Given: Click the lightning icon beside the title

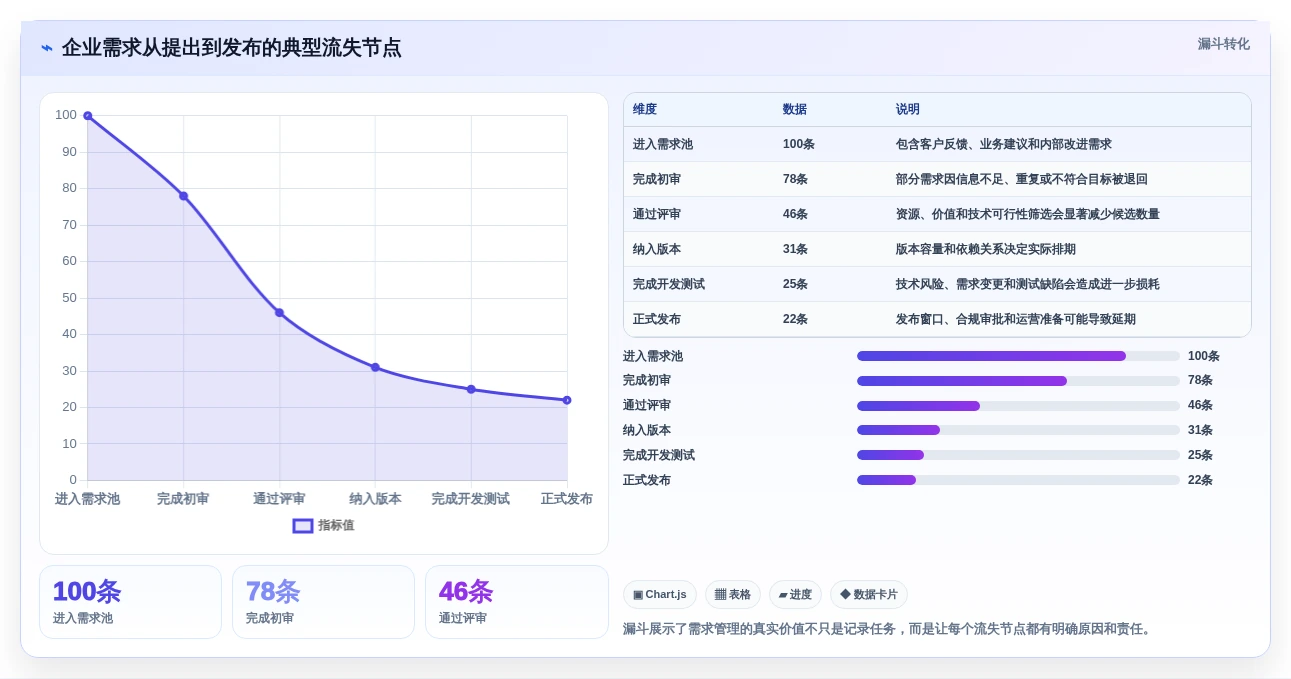Looking at the screenshot, I should (47, 48).
